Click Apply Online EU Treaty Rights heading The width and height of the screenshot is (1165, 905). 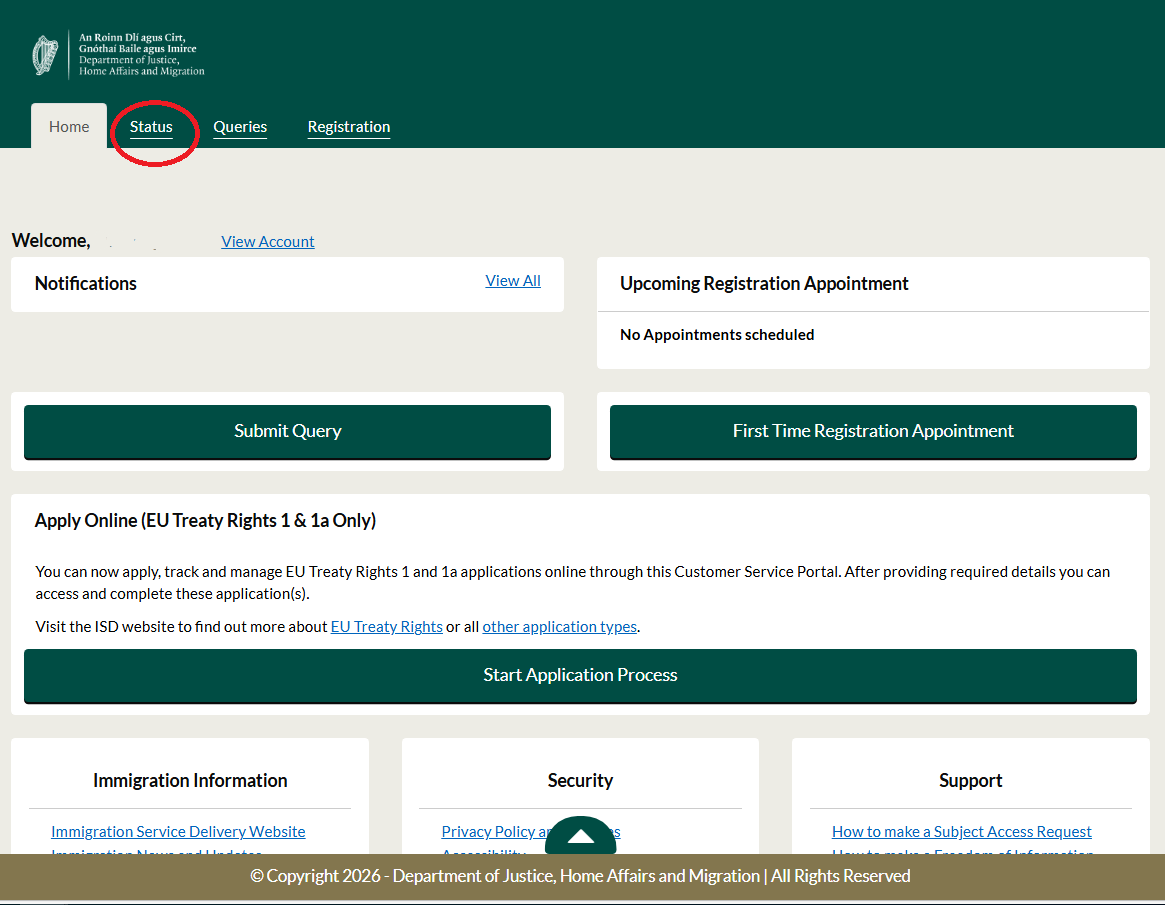[205, 521]
